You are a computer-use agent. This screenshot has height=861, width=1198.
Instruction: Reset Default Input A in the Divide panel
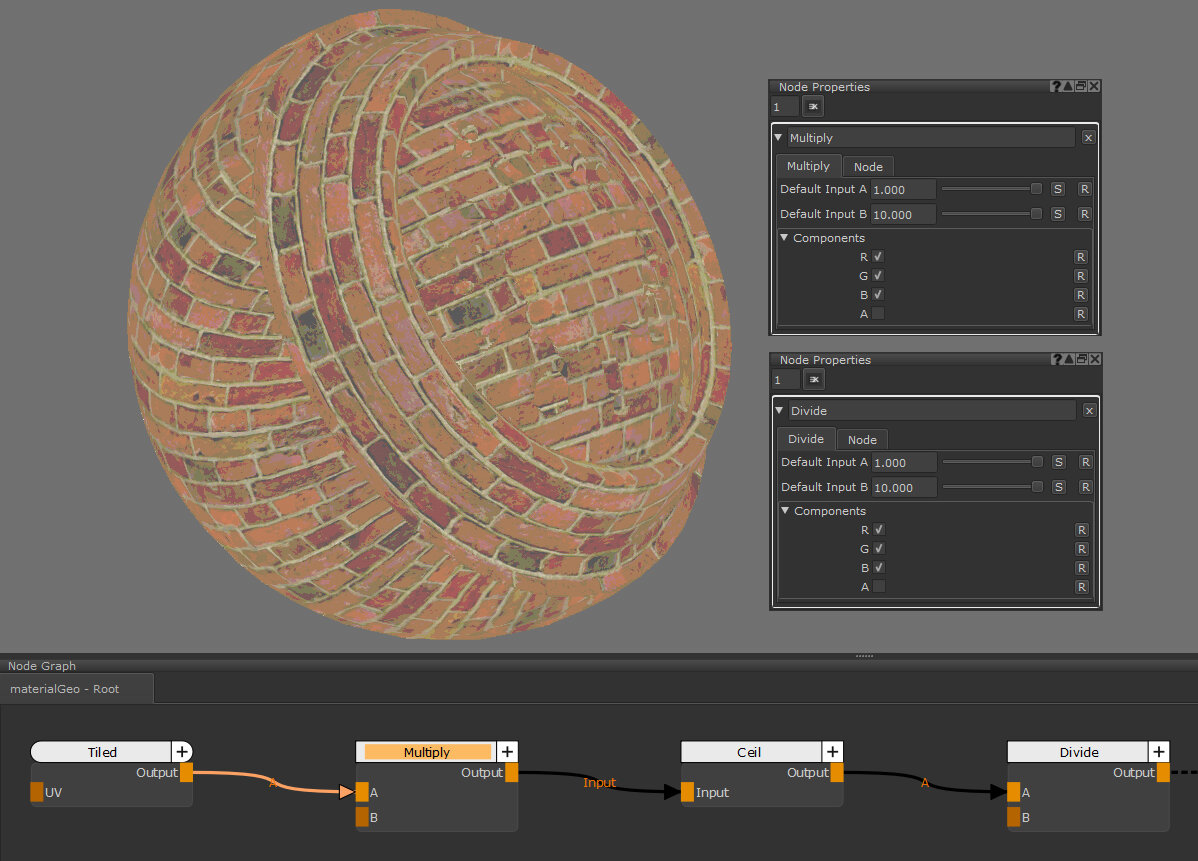tap(1085, 462)
